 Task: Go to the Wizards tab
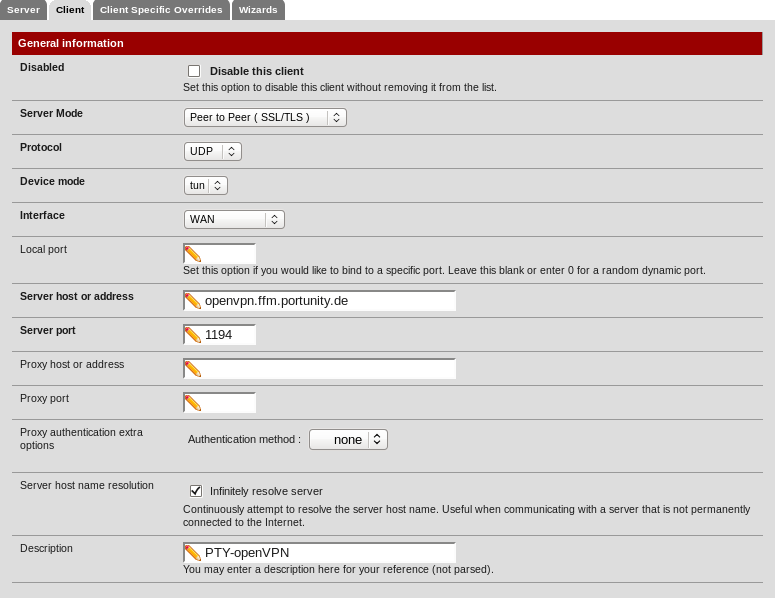coord(258,10)
